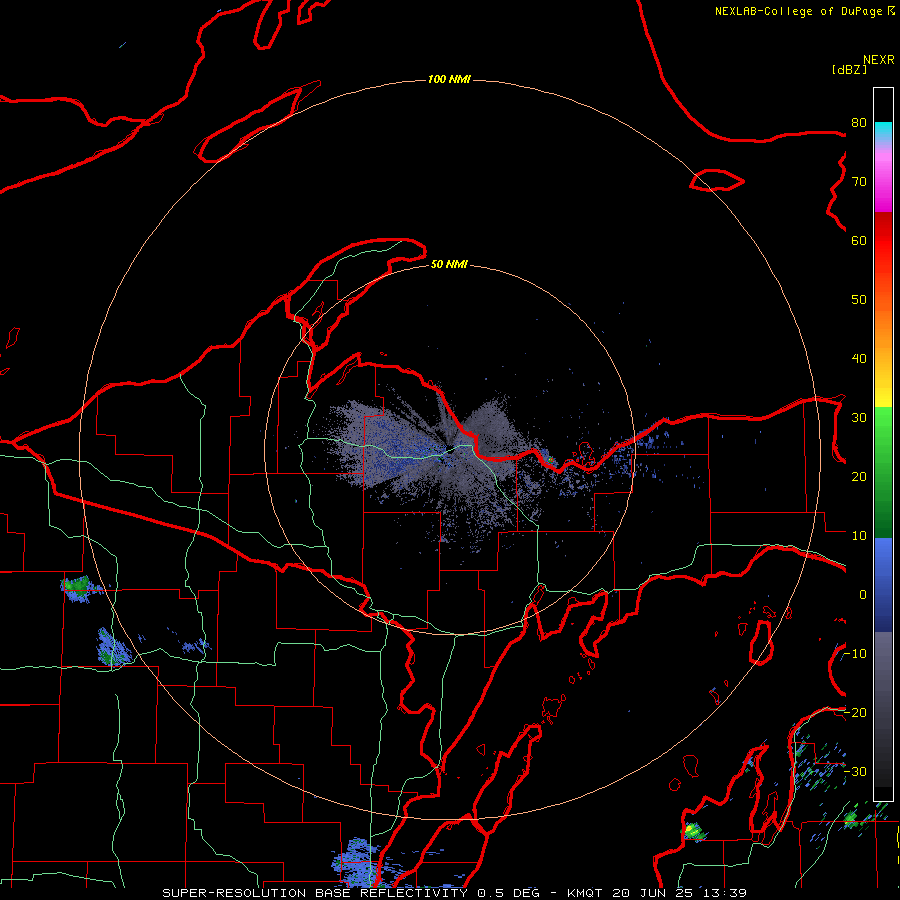900x900 pixels.
Task: Pick the blue segment of color bar
Action: (883, 584)
